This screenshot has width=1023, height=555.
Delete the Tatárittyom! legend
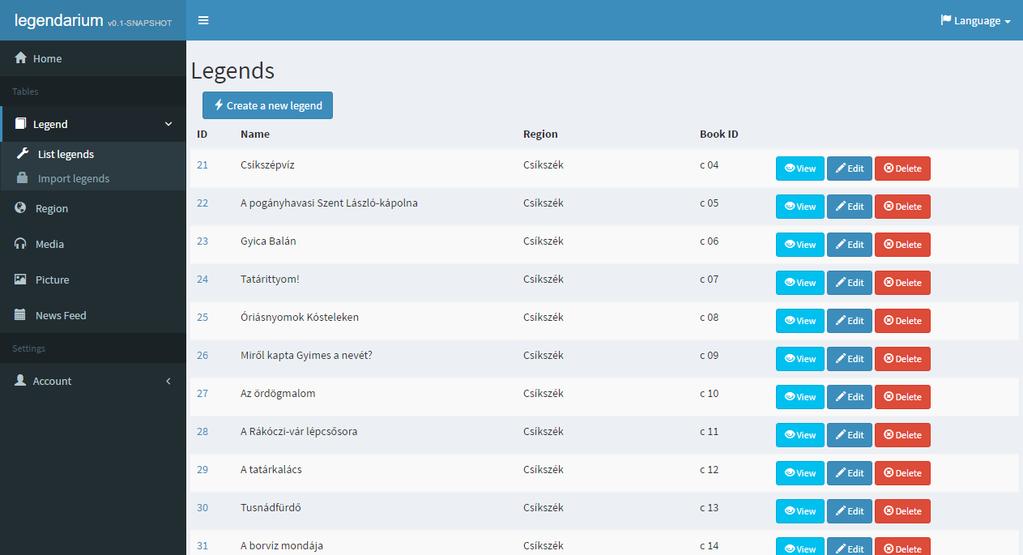tap(902, 282)
